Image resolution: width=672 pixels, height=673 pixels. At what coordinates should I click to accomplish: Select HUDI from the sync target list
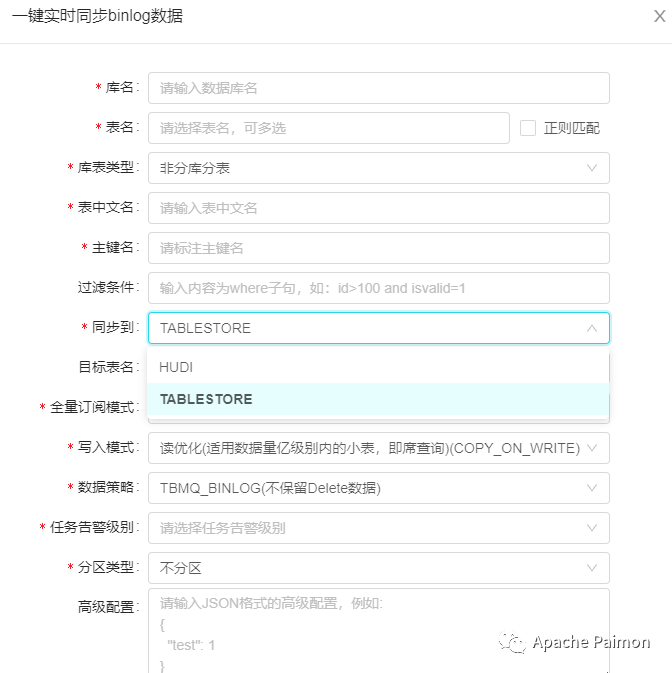(378, 367)
